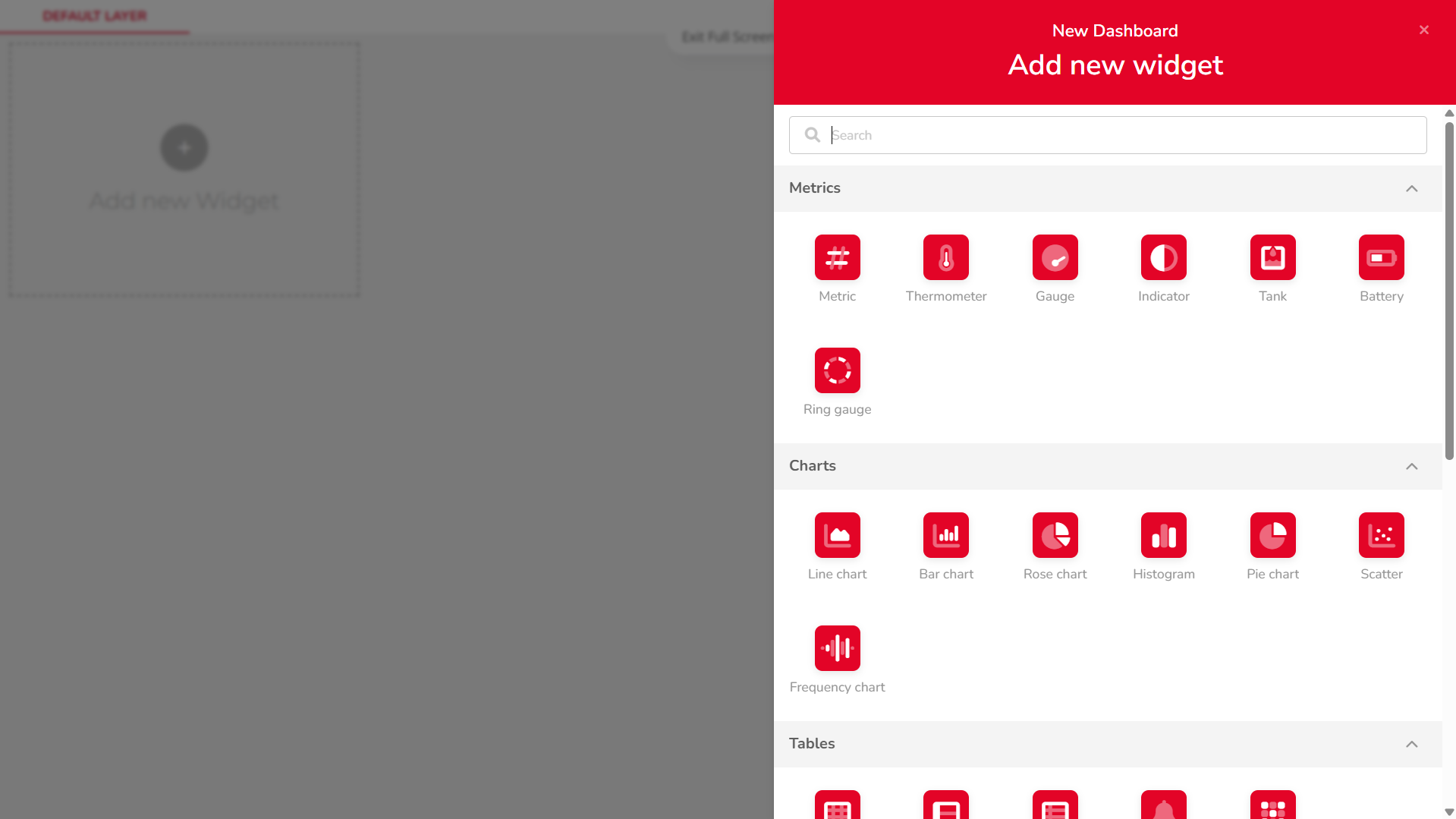Collapse the Charts section
The height and width of the screenshot is (819, 1456).
pos(1411,466)
